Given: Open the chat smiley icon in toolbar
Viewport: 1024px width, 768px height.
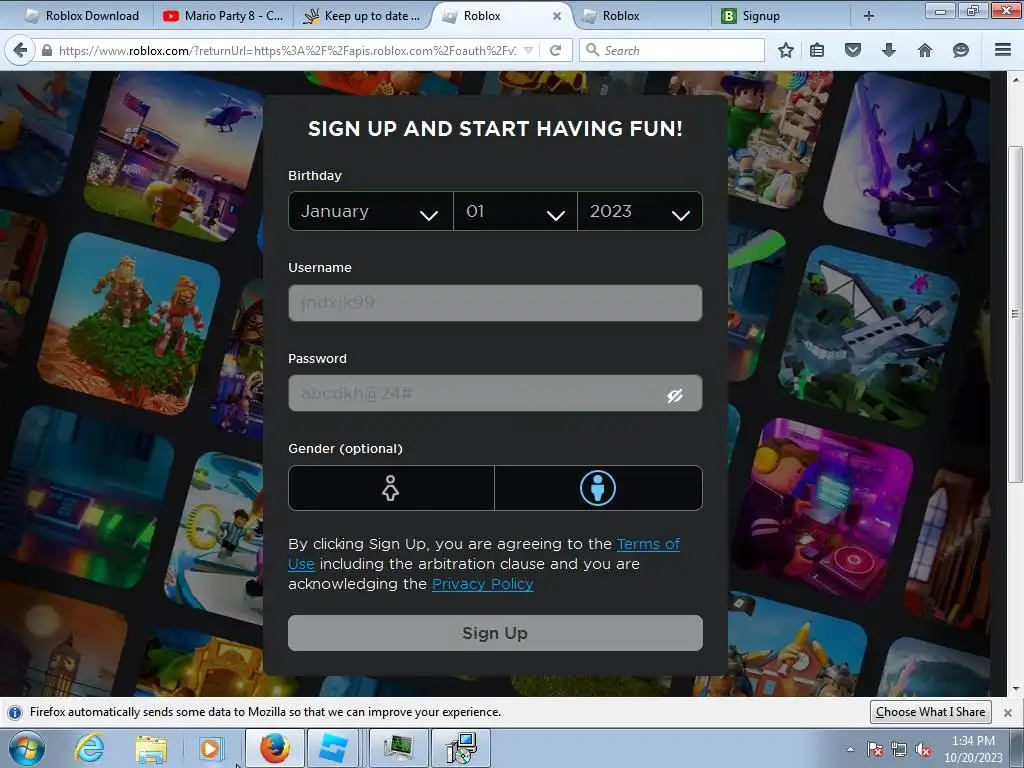Looking at the screenshot, I should (961, 50).
